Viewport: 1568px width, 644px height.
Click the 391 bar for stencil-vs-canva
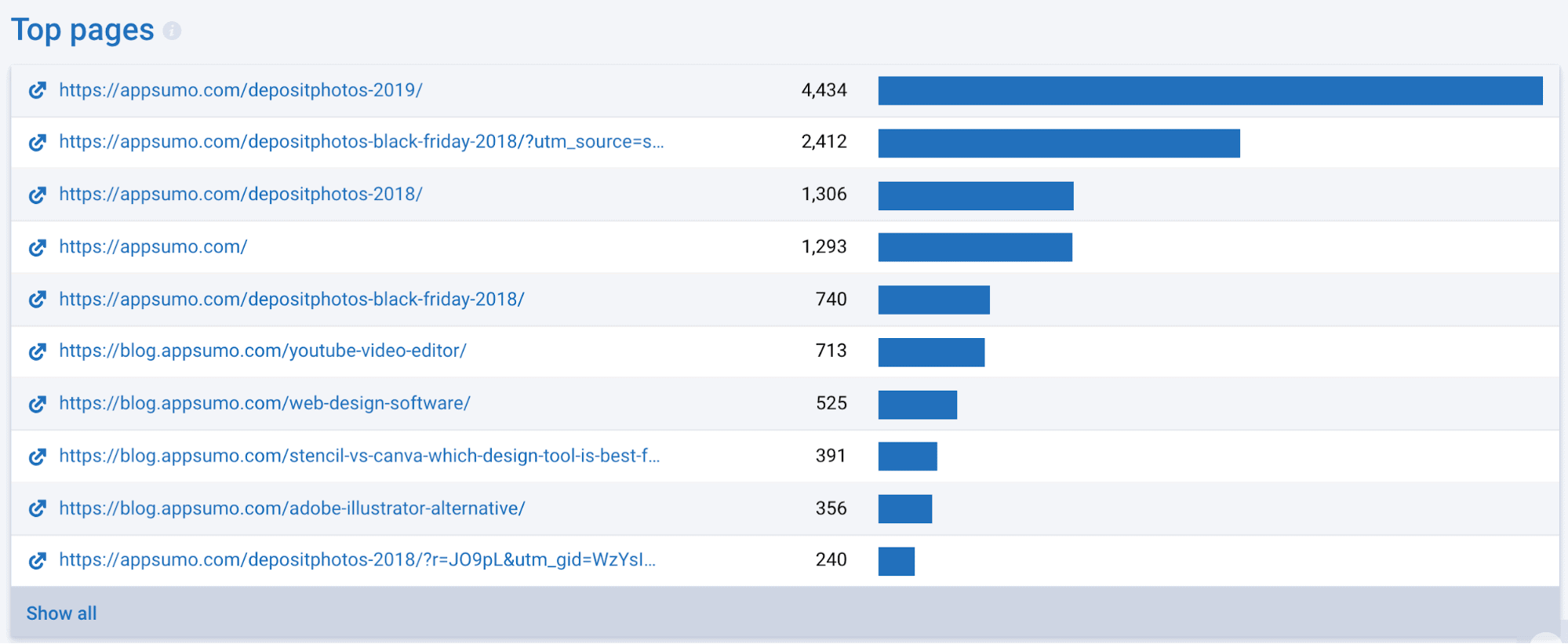click(908, 457)
